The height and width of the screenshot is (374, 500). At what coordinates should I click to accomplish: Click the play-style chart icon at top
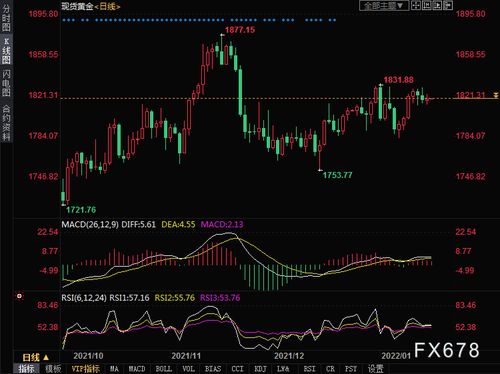point(437,5)
